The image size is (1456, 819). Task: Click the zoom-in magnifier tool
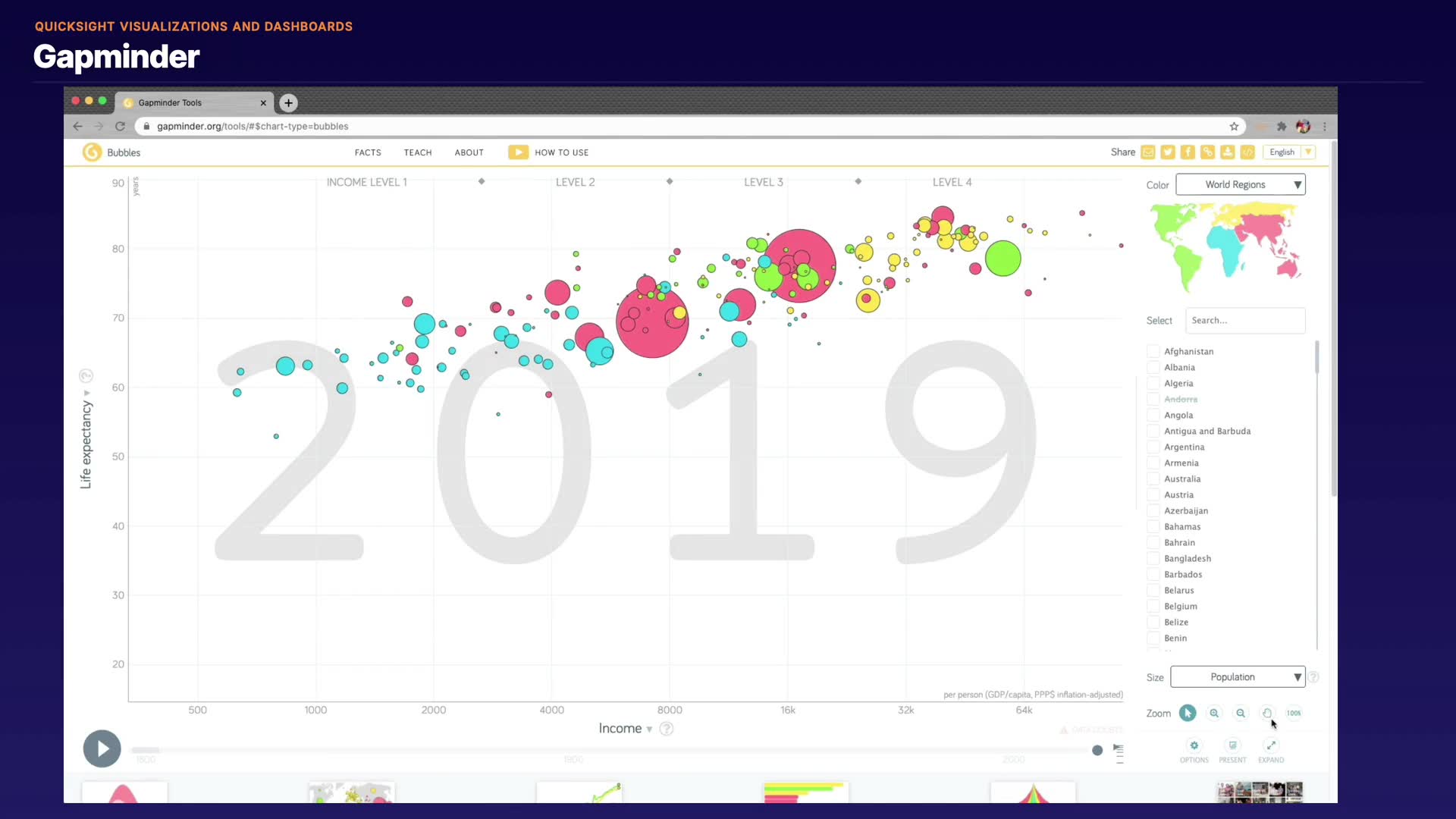pyautogui.click(x=1214, y=713)
